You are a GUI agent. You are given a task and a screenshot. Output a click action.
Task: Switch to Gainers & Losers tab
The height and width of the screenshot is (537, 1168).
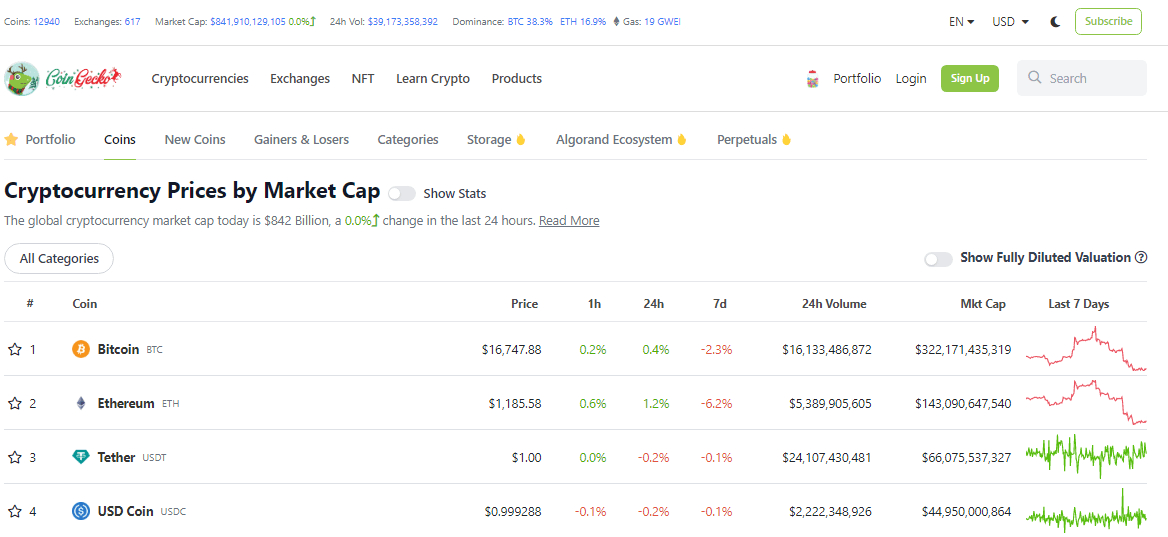click(302, 139)
